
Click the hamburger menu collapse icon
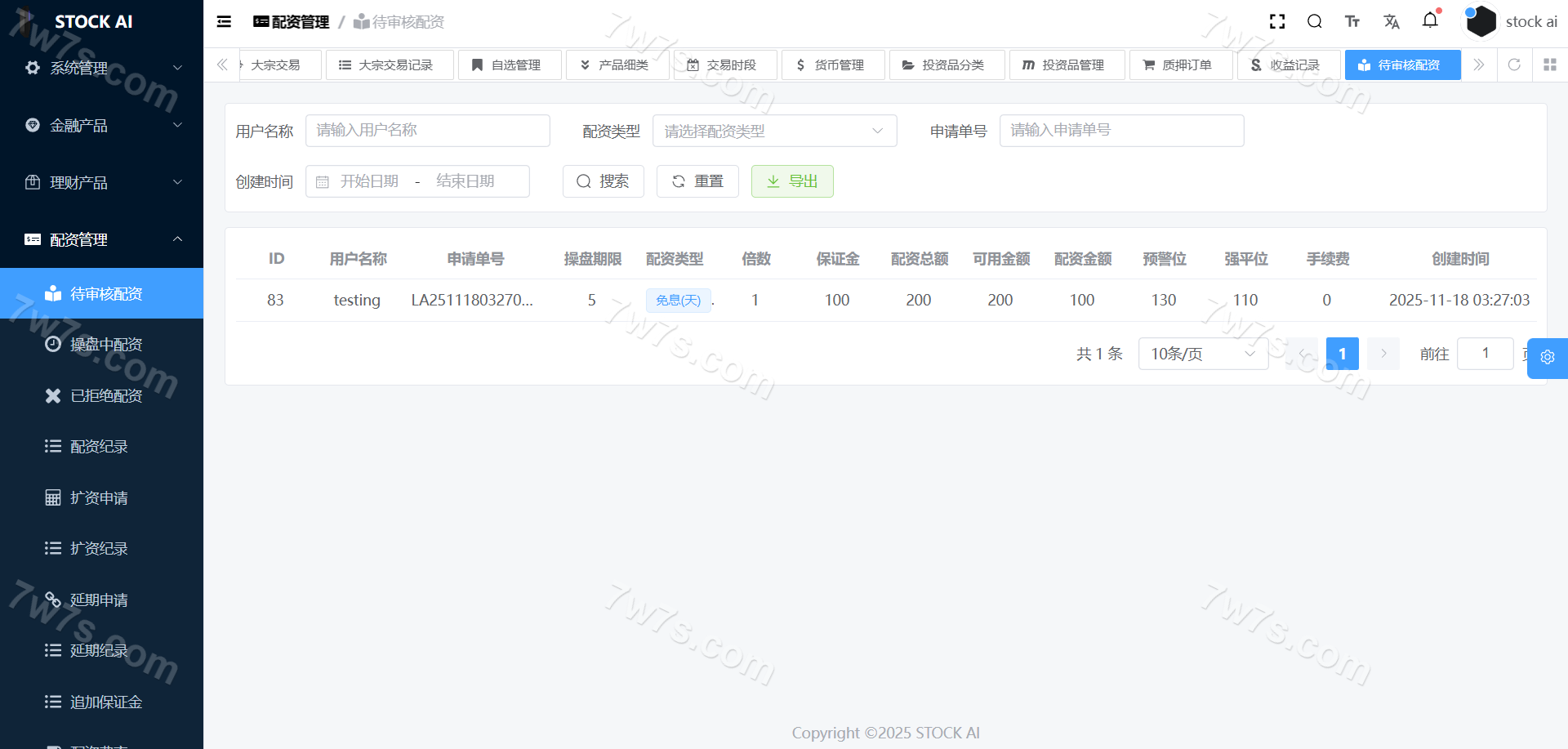tap(224, 22)
